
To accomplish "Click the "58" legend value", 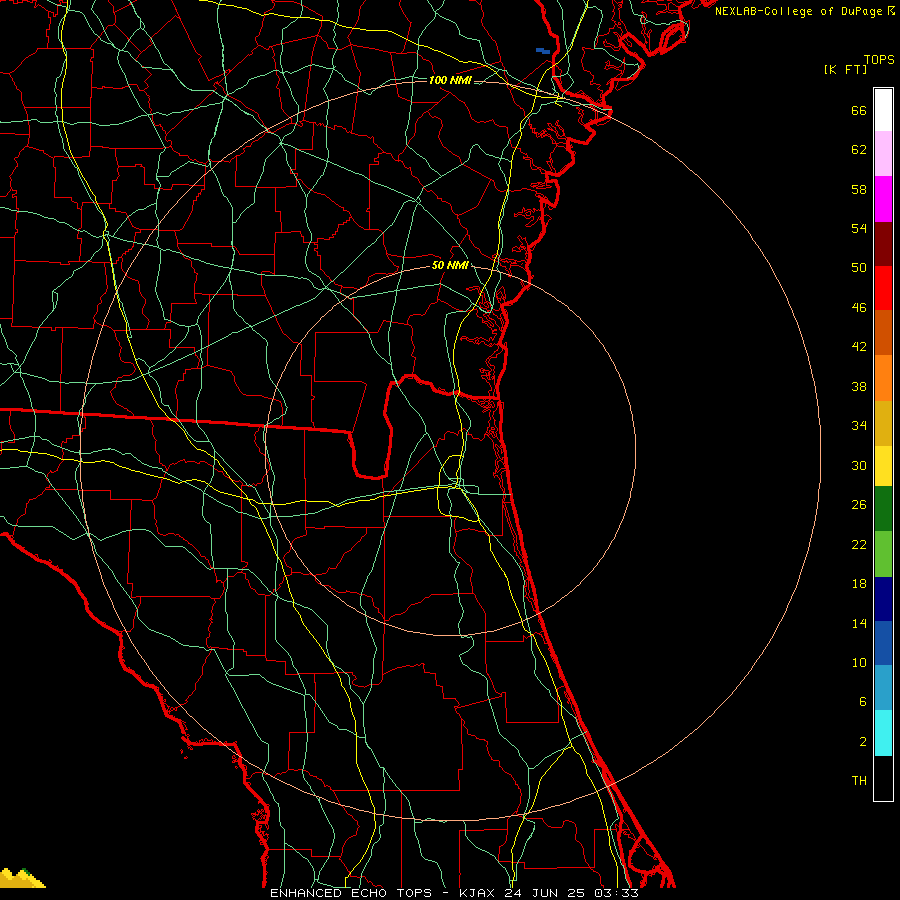I will tap(859, 189).
